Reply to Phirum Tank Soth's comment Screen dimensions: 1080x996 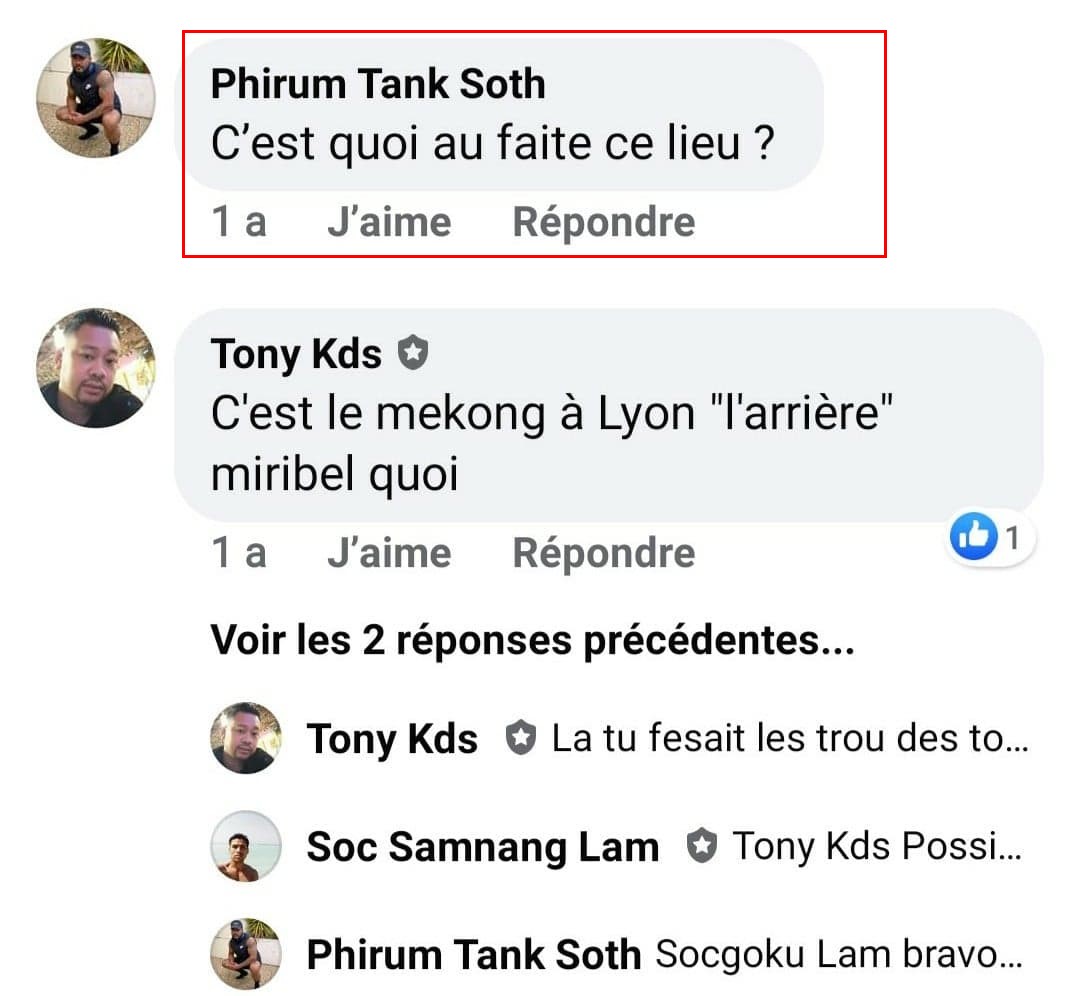point(603,222)
